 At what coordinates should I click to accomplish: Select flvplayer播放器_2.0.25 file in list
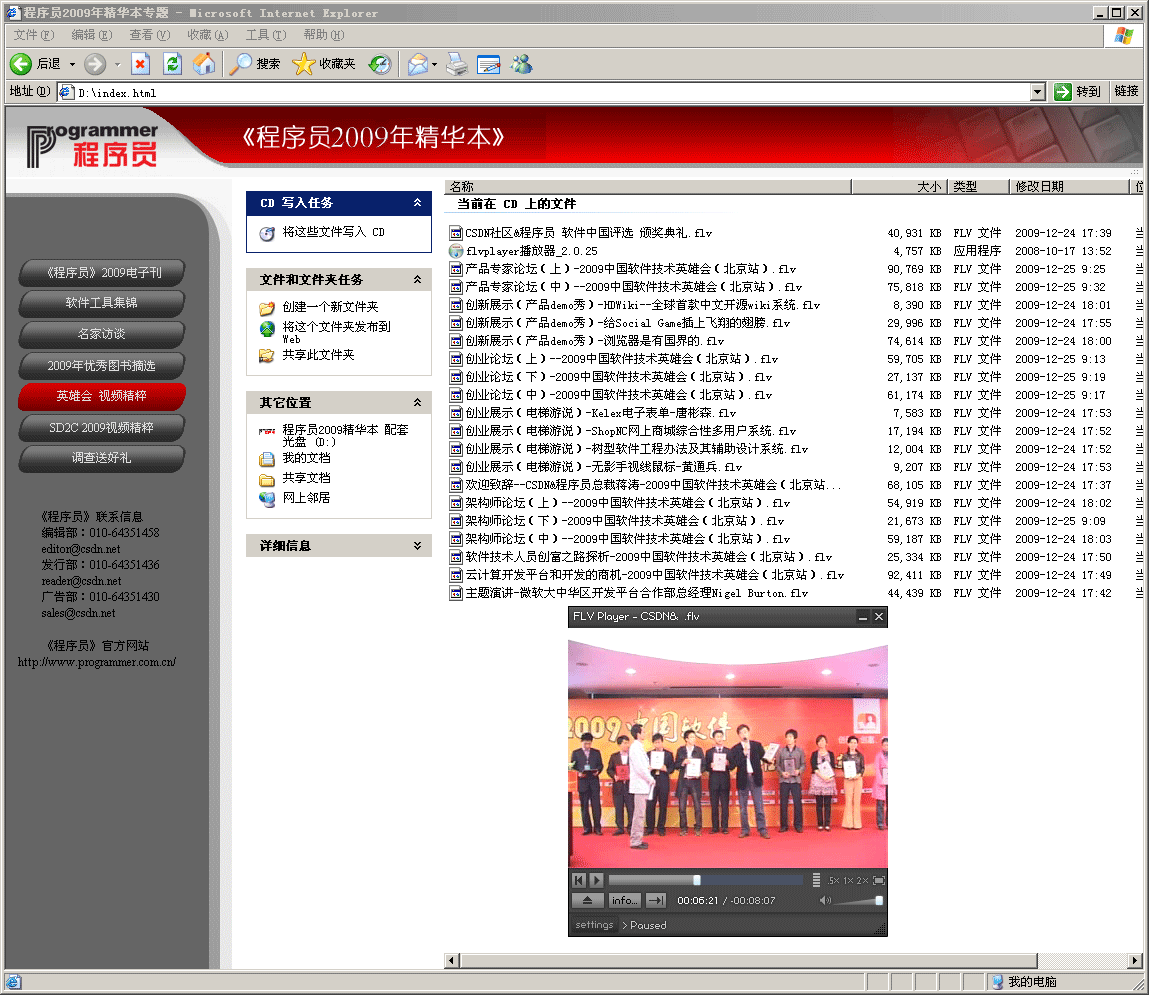(x=531, y=251)
